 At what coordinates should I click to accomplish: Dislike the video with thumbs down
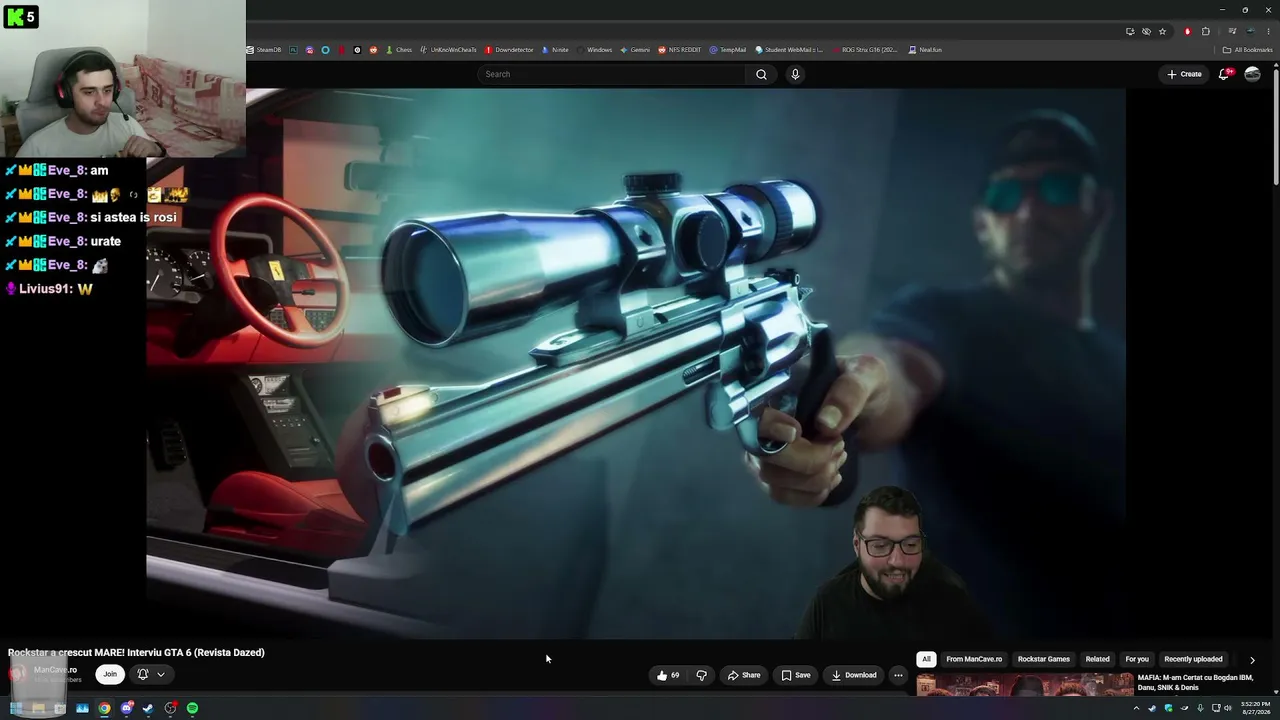[701, 675]
